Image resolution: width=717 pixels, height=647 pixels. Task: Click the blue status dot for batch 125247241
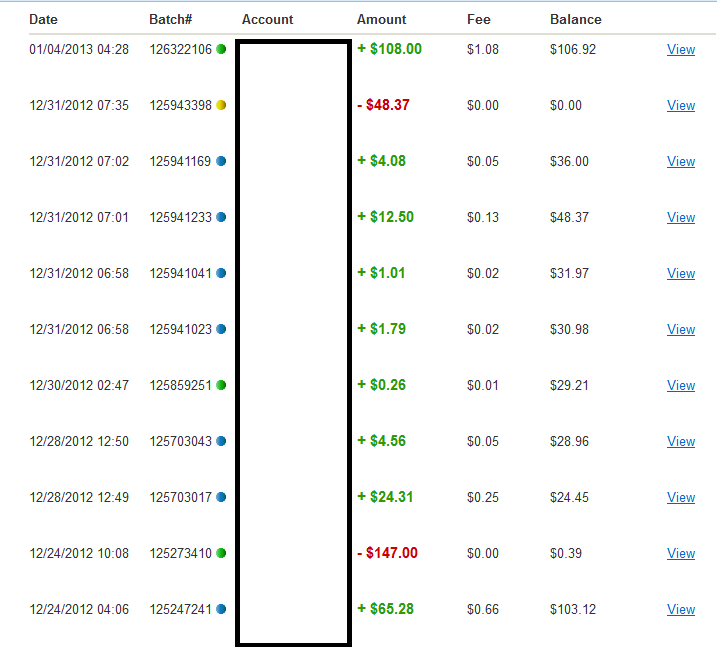[x=221, y=609]
